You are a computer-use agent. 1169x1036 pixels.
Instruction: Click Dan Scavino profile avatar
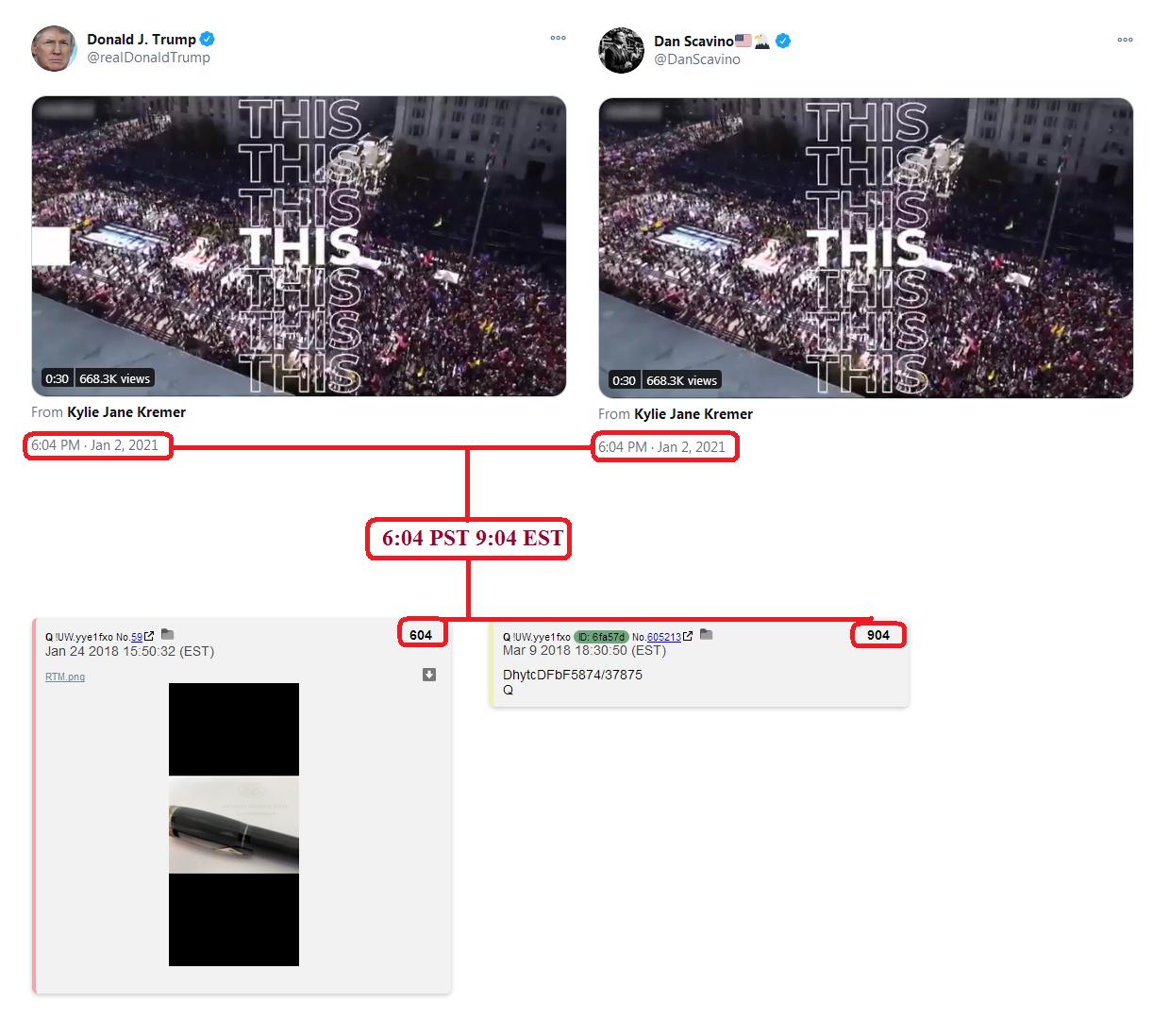pos(621,50)
